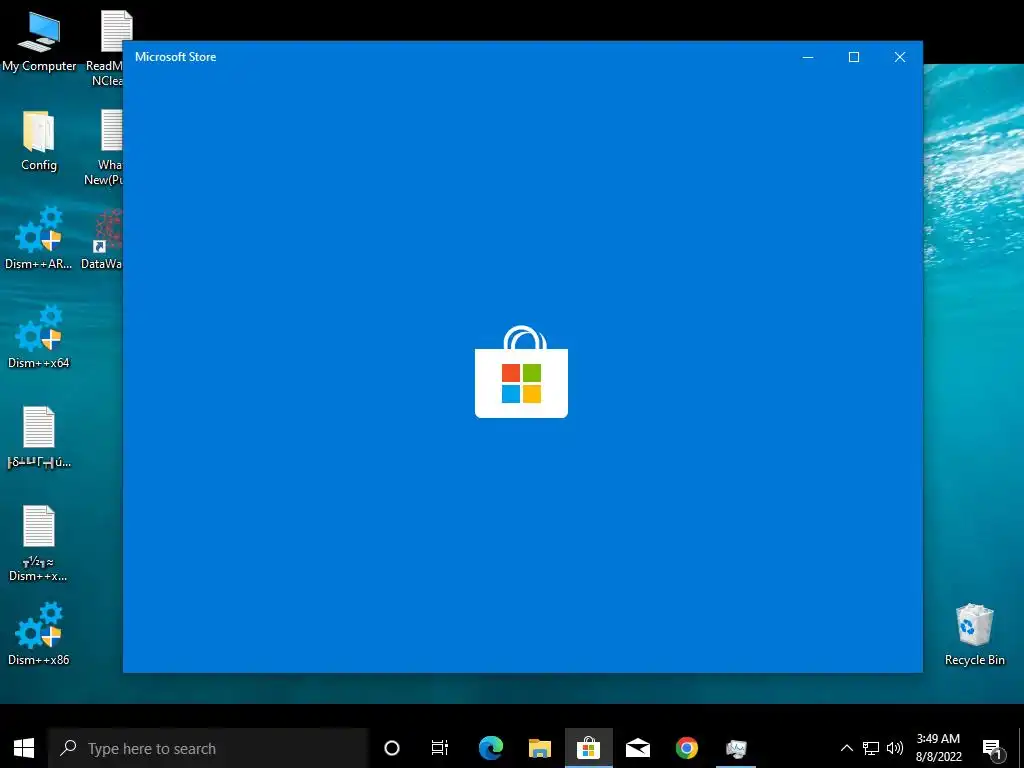Click the taskbar search box
1024x768 pixels.
(208, 748)
